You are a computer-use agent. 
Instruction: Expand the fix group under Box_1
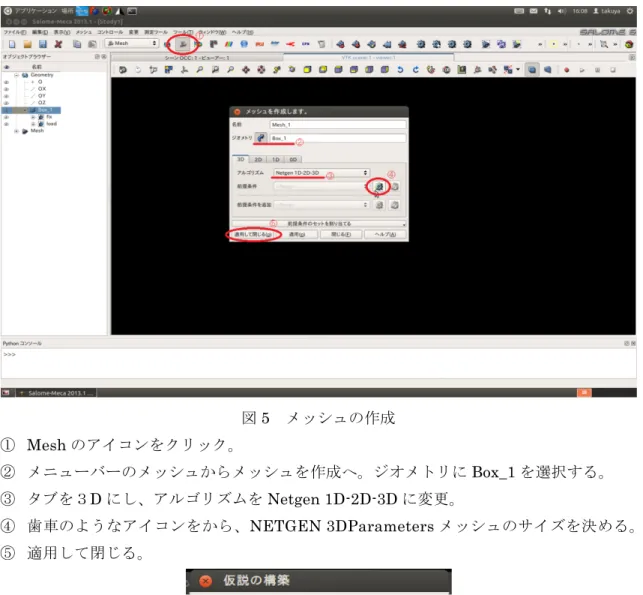pos(33,117)
